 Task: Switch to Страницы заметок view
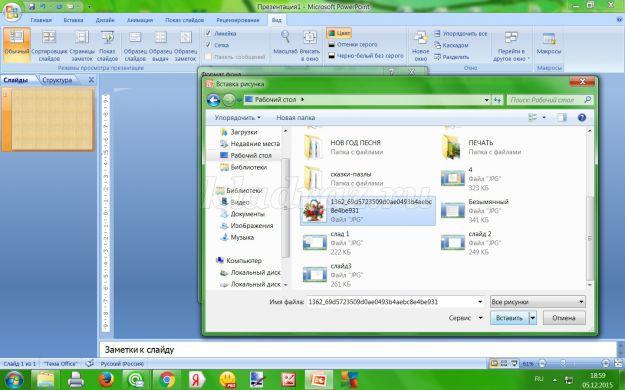82,45
